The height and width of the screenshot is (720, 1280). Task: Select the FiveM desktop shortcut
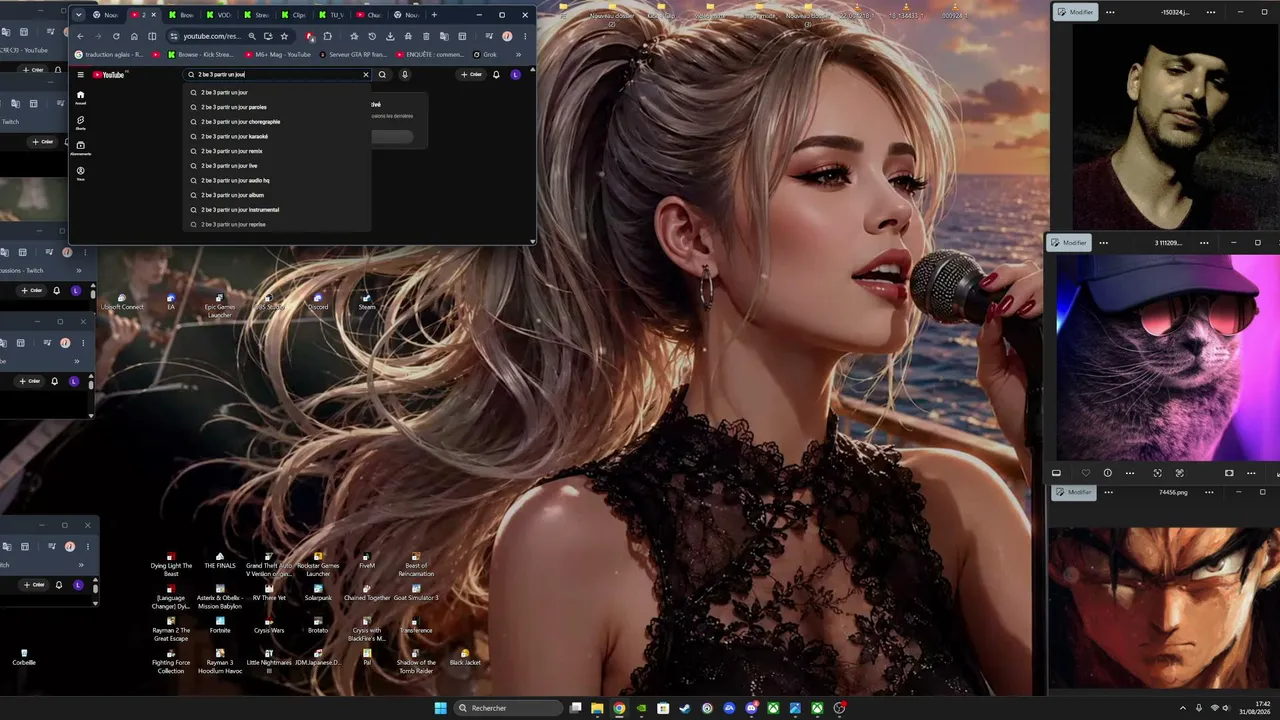(367, 560)
